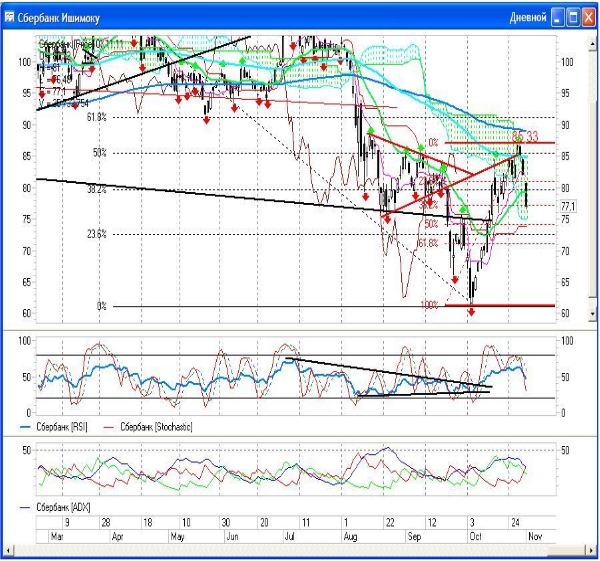
Task: Click the 77,1 current price label
Action: click(x=568, y=207)
